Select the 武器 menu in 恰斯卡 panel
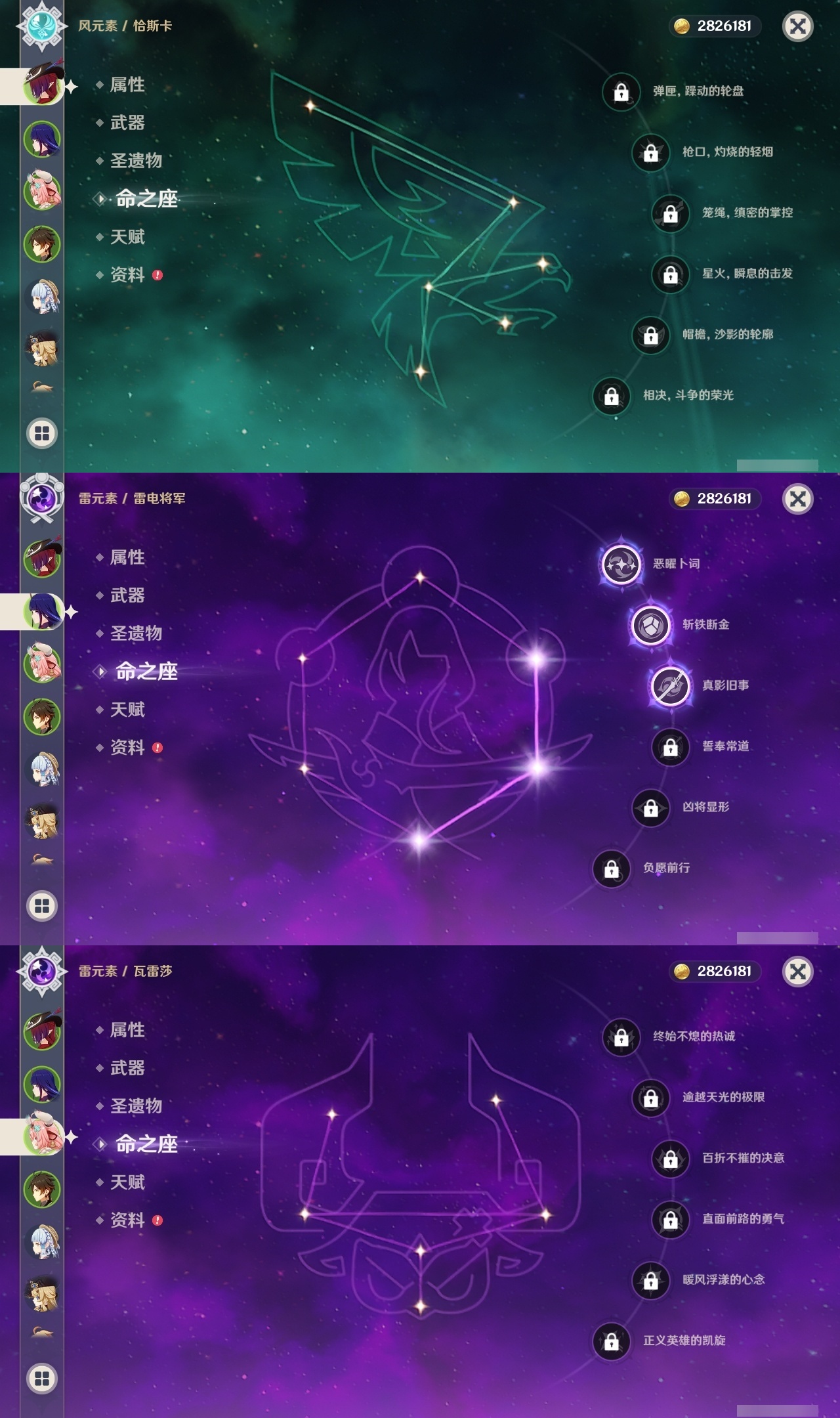Screen dimensions: 840x1418 [x=127, y=123]
